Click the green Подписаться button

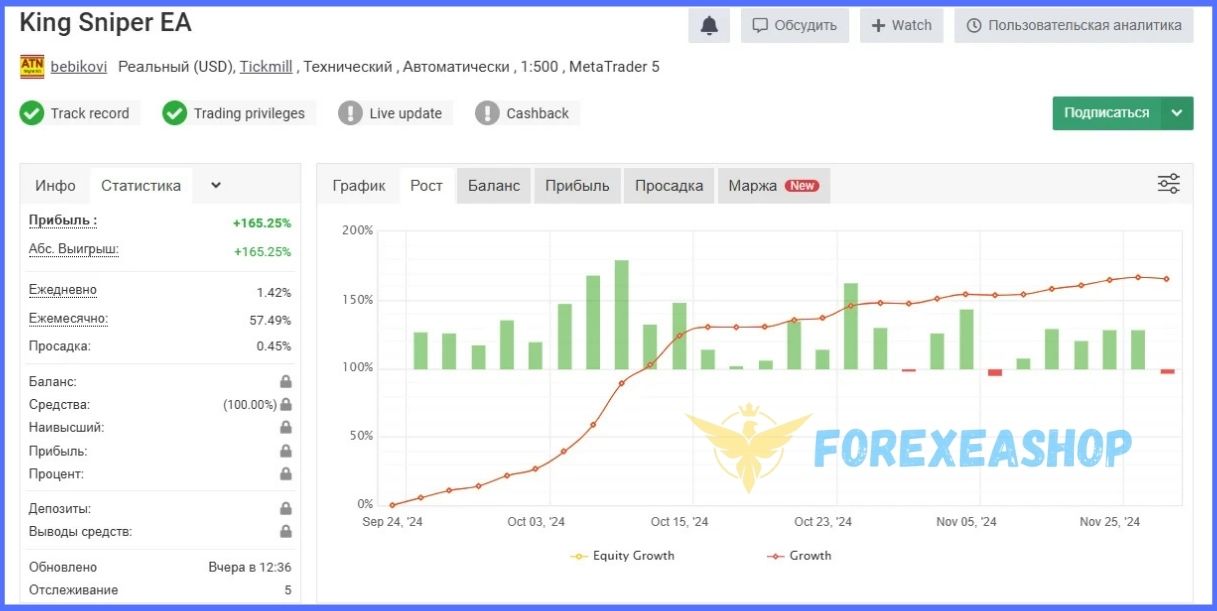(x=1107, y=113)
